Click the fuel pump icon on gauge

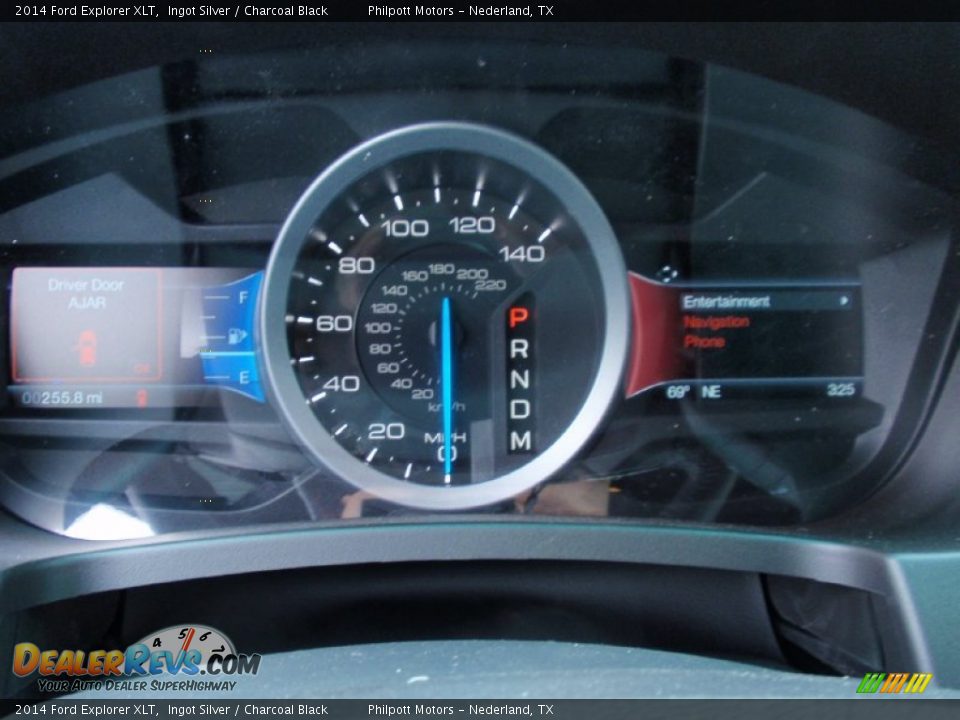238,336
